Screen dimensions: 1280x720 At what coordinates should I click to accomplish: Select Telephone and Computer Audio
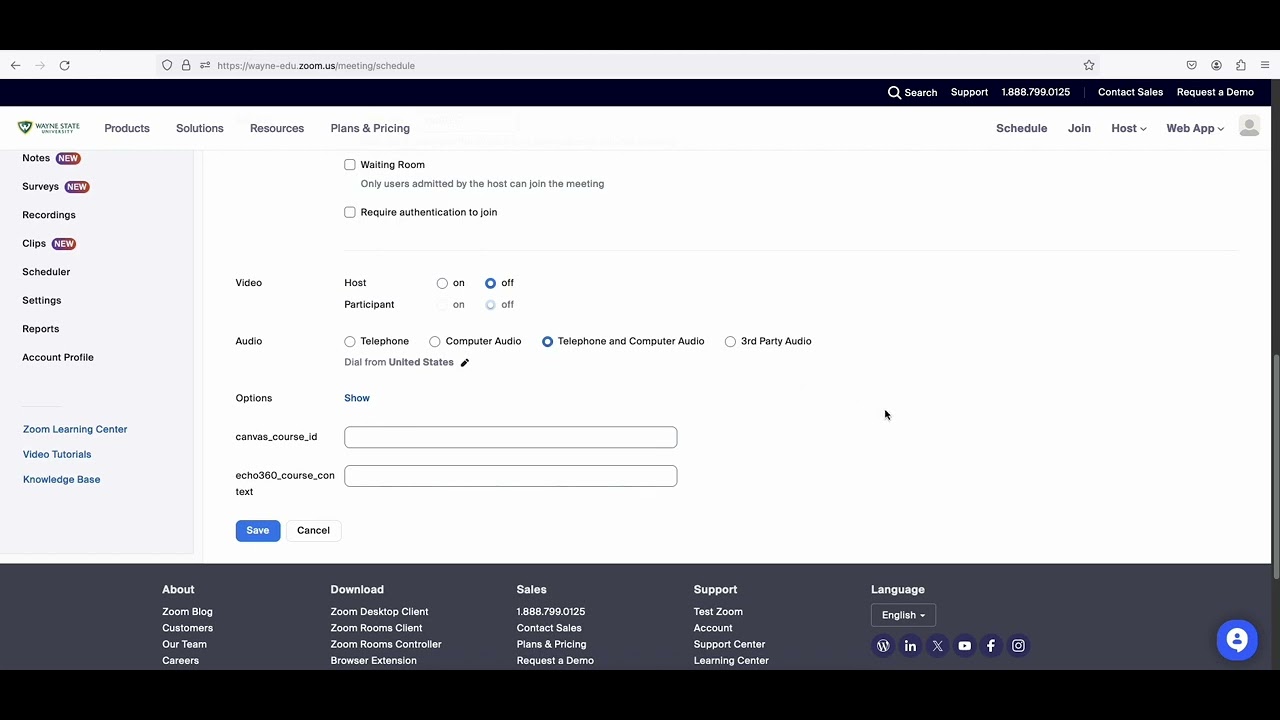click(x=547, y=342)
